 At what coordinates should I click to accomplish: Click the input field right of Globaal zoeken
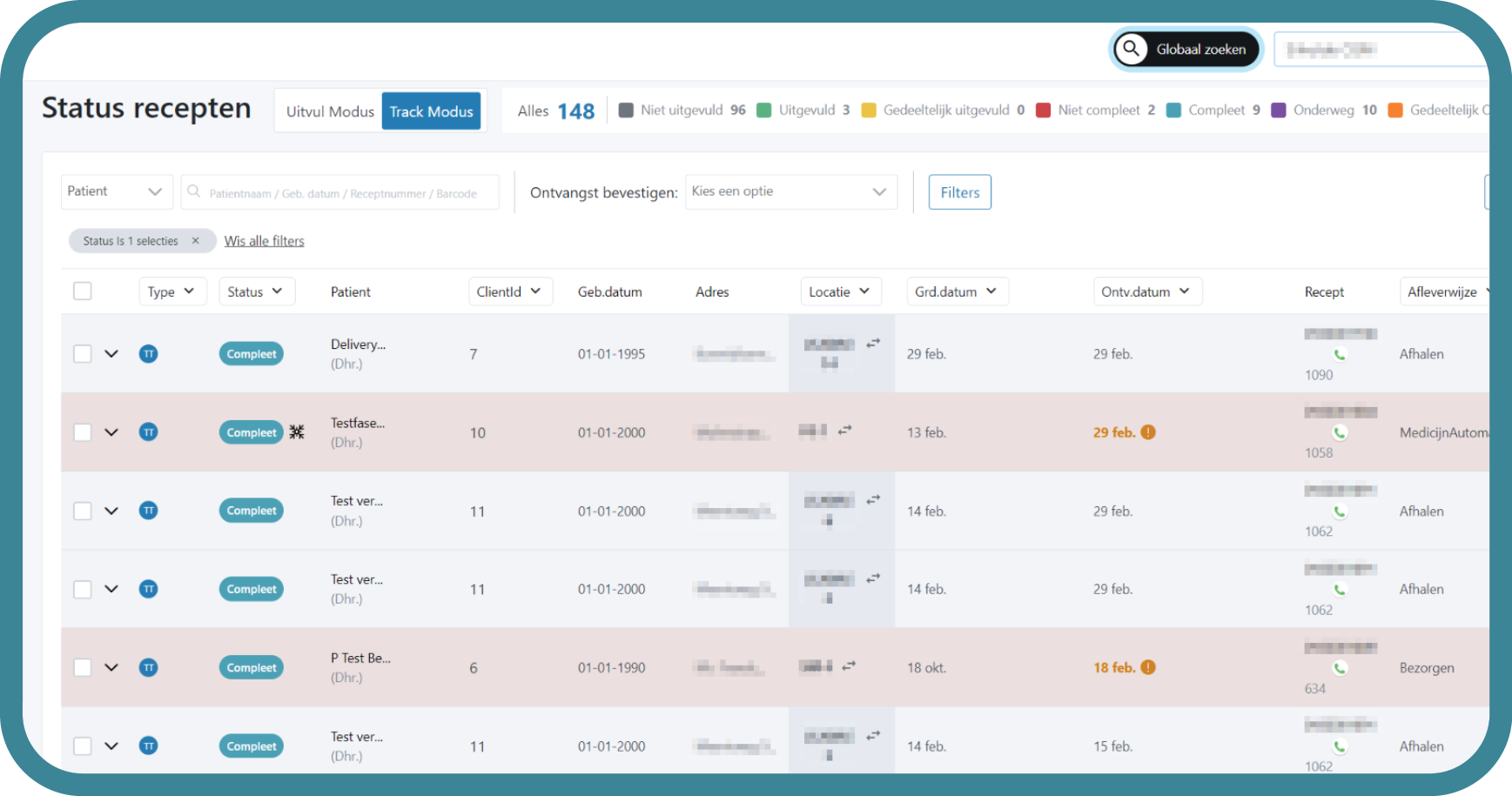pyautogui.click(x=1384, y=50)
